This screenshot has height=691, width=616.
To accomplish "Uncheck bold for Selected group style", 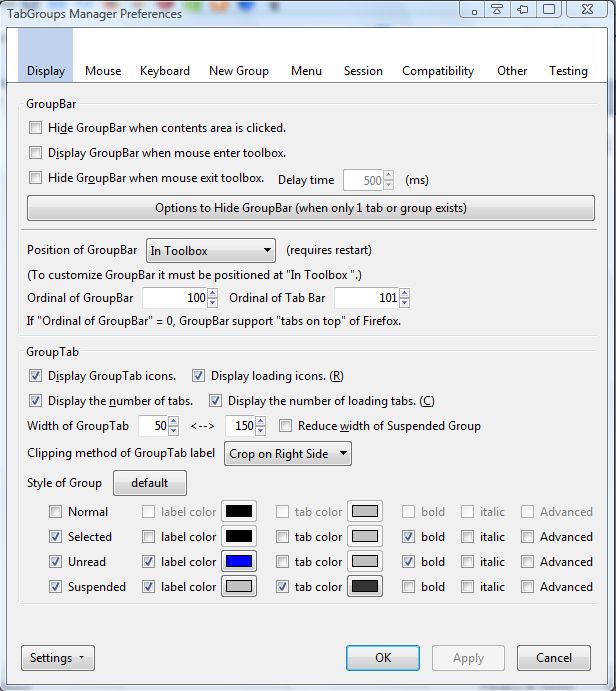I will coord(408,537).
